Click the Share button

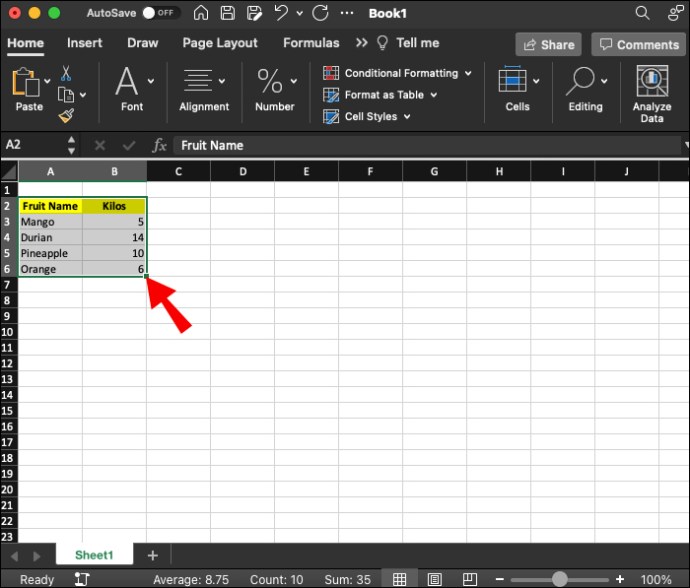coord(548,44)
